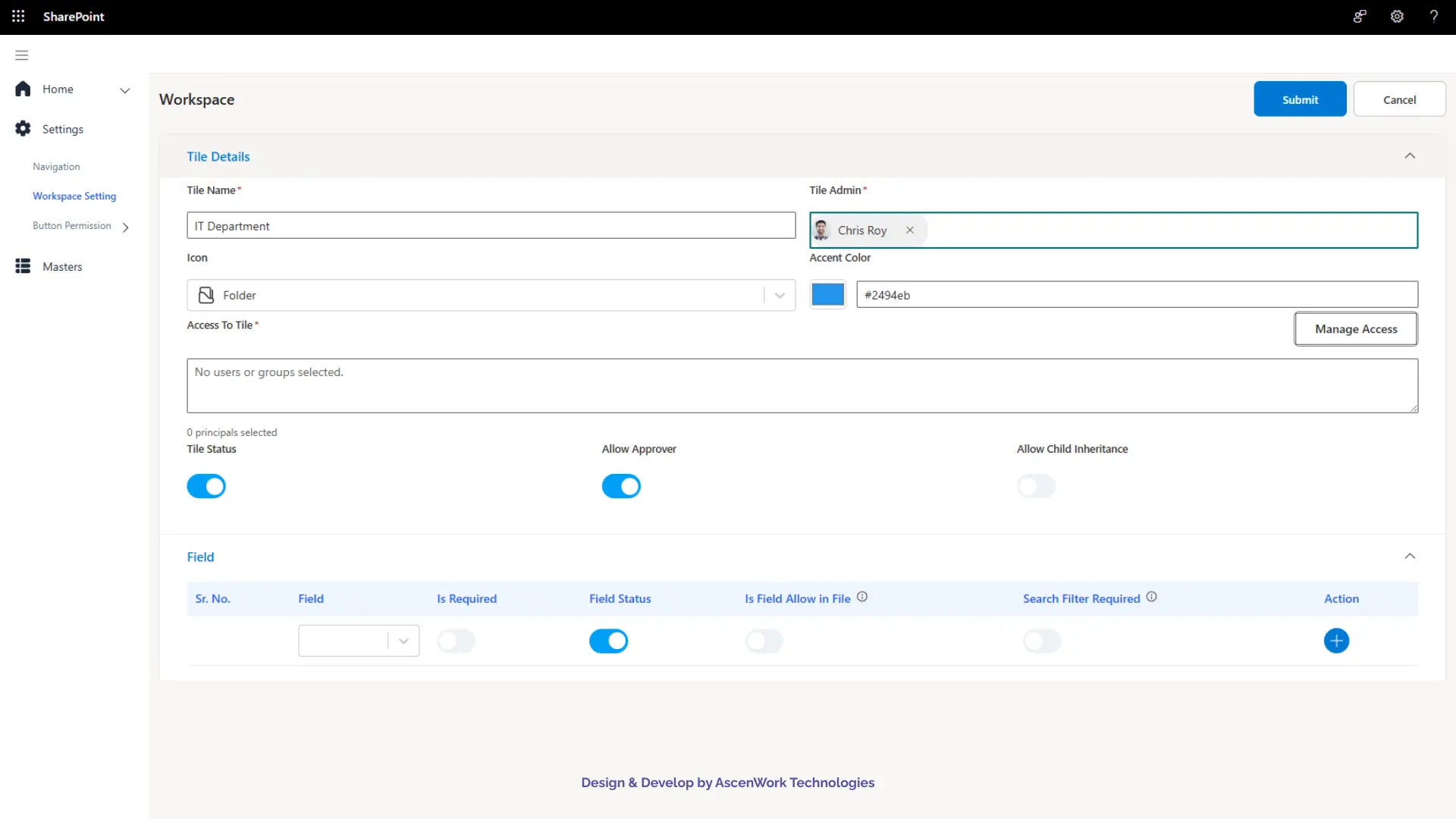The height and width of the screenshot is (819, 1456).
Task: Click the Is Required column header
Action: pyautogui.click(x=466, y=598)
